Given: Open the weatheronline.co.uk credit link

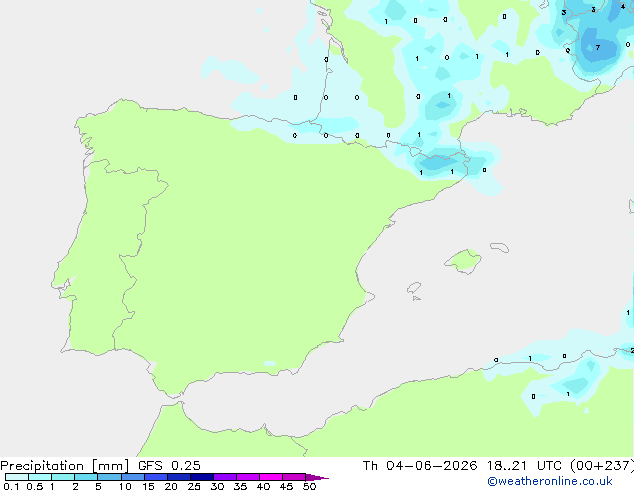Looking at the screenshot, I should tap(550, 481).
